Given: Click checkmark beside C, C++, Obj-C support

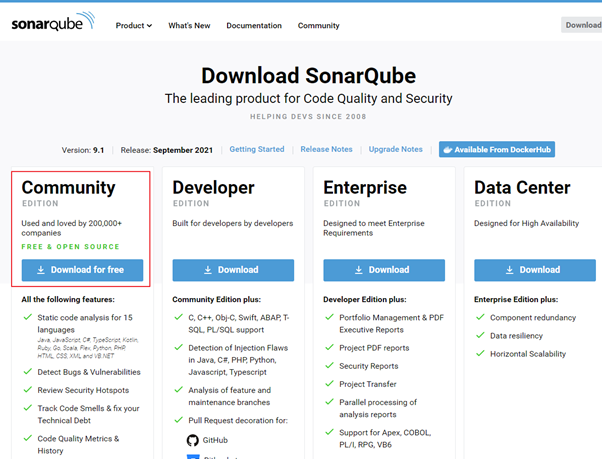Looking at the screenshot, I should pos(179,317).
